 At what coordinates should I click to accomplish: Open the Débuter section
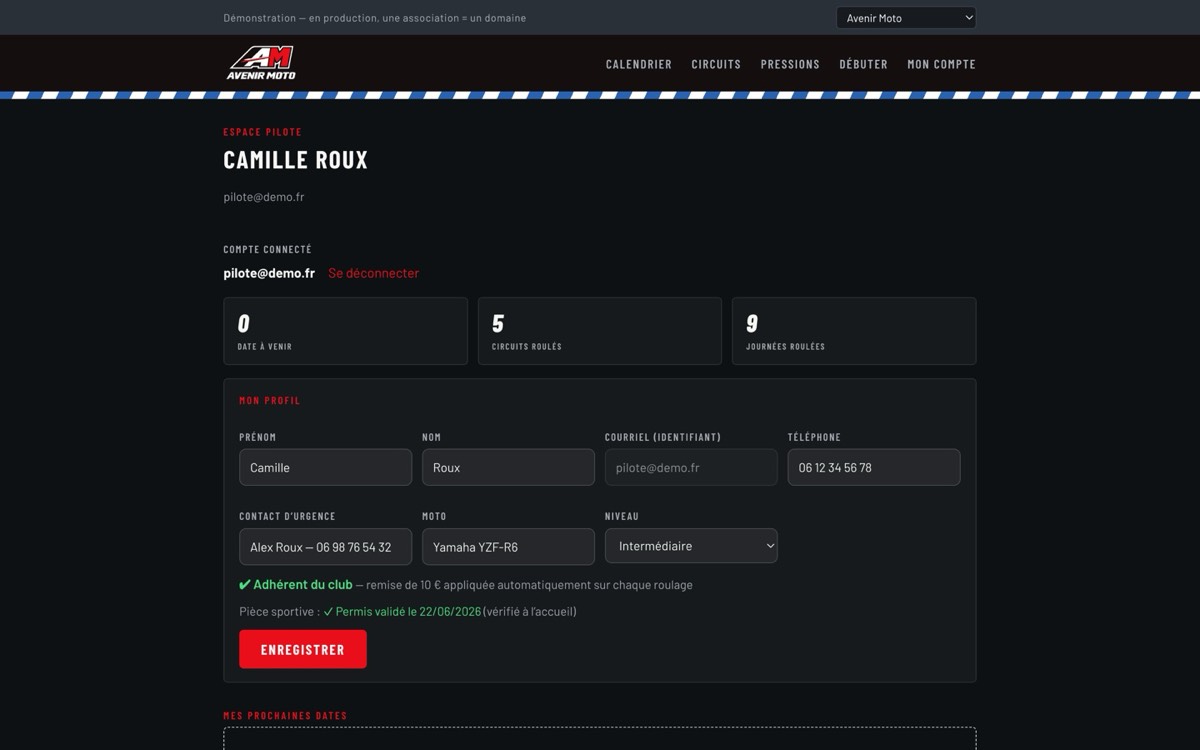coord(864,64)
